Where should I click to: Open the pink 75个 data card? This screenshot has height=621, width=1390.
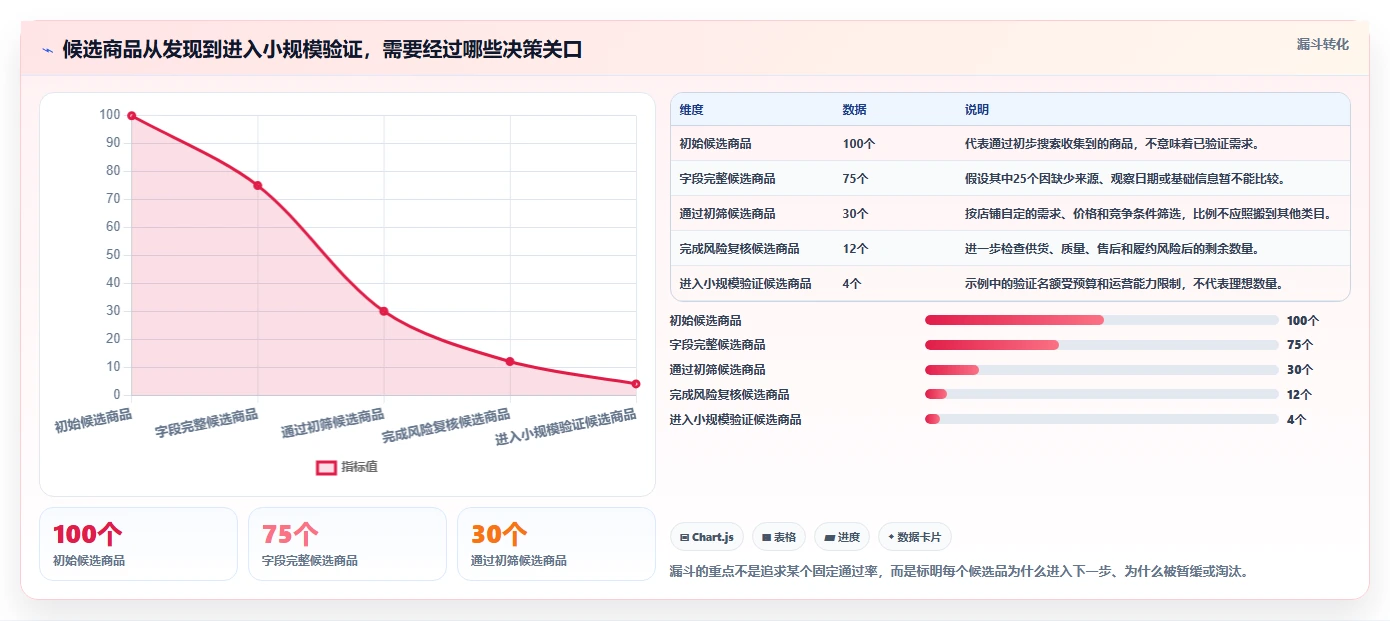347,544
